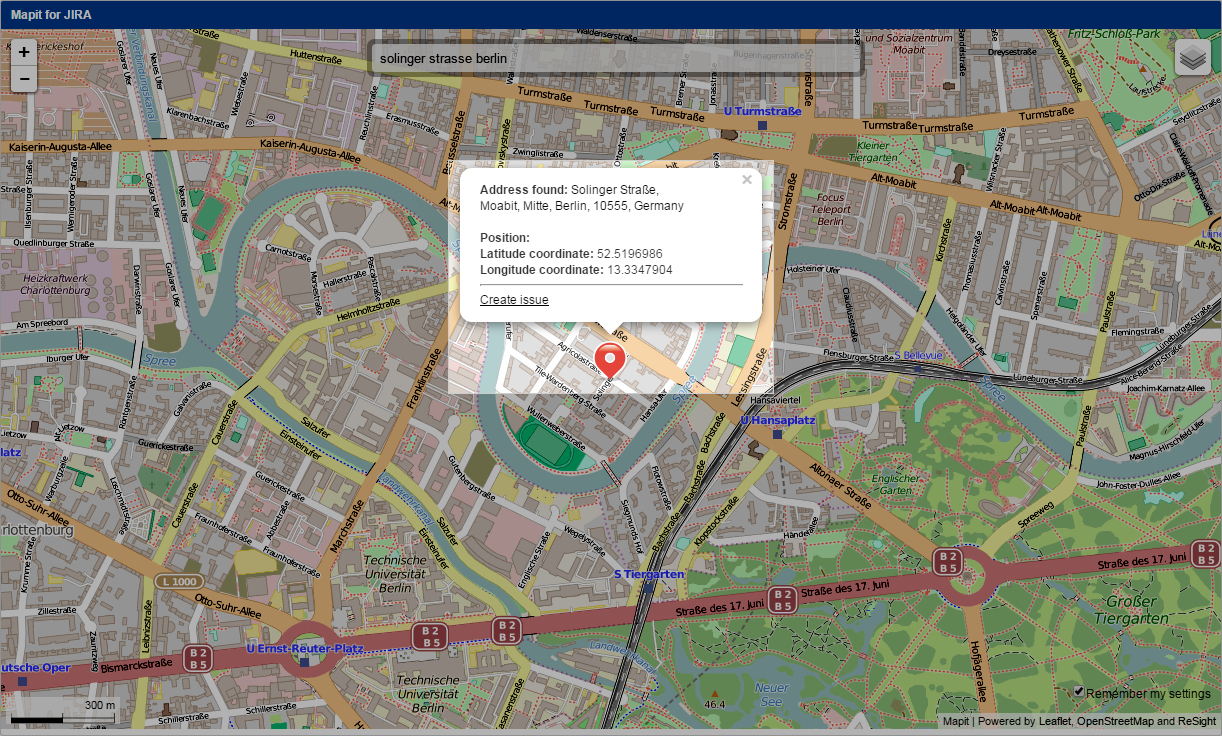Disable the Remember my settings checkbox
This screenshot has height=736, width=1222.
(x=1079, y=691)
